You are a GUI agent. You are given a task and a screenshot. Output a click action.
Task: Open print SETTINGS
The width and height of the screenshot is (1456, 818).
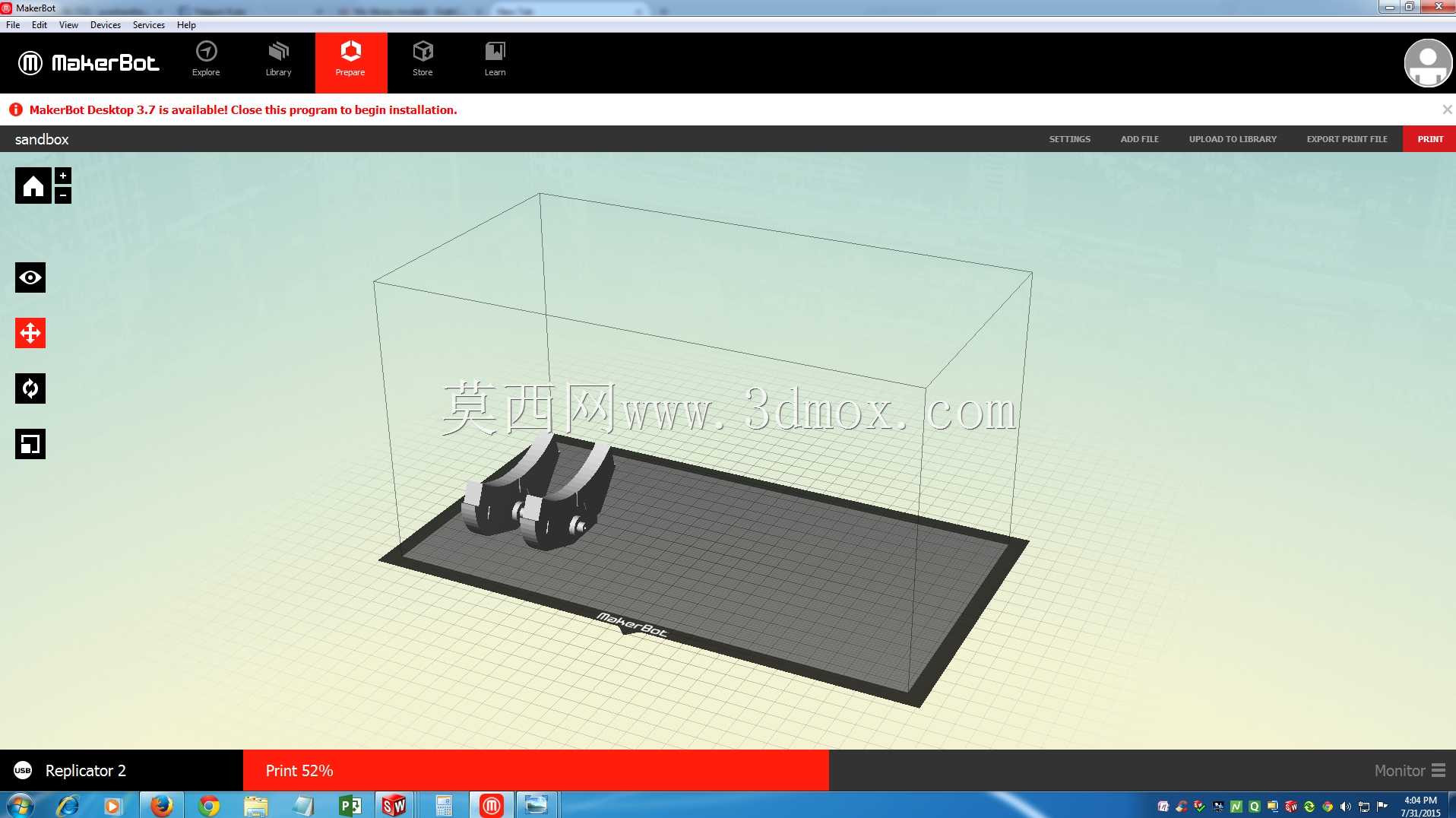pos(1070,139)
